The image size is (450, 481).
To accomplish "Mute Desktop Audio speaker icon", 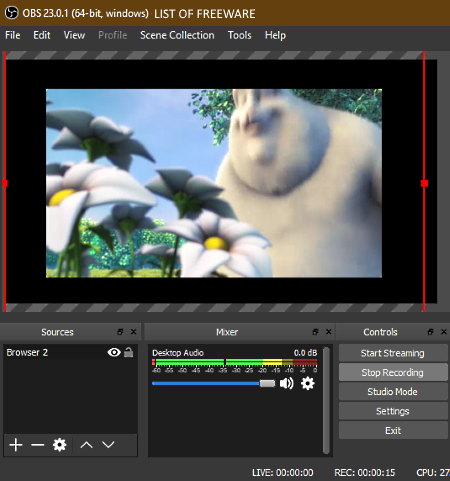I will coord(286,383).
